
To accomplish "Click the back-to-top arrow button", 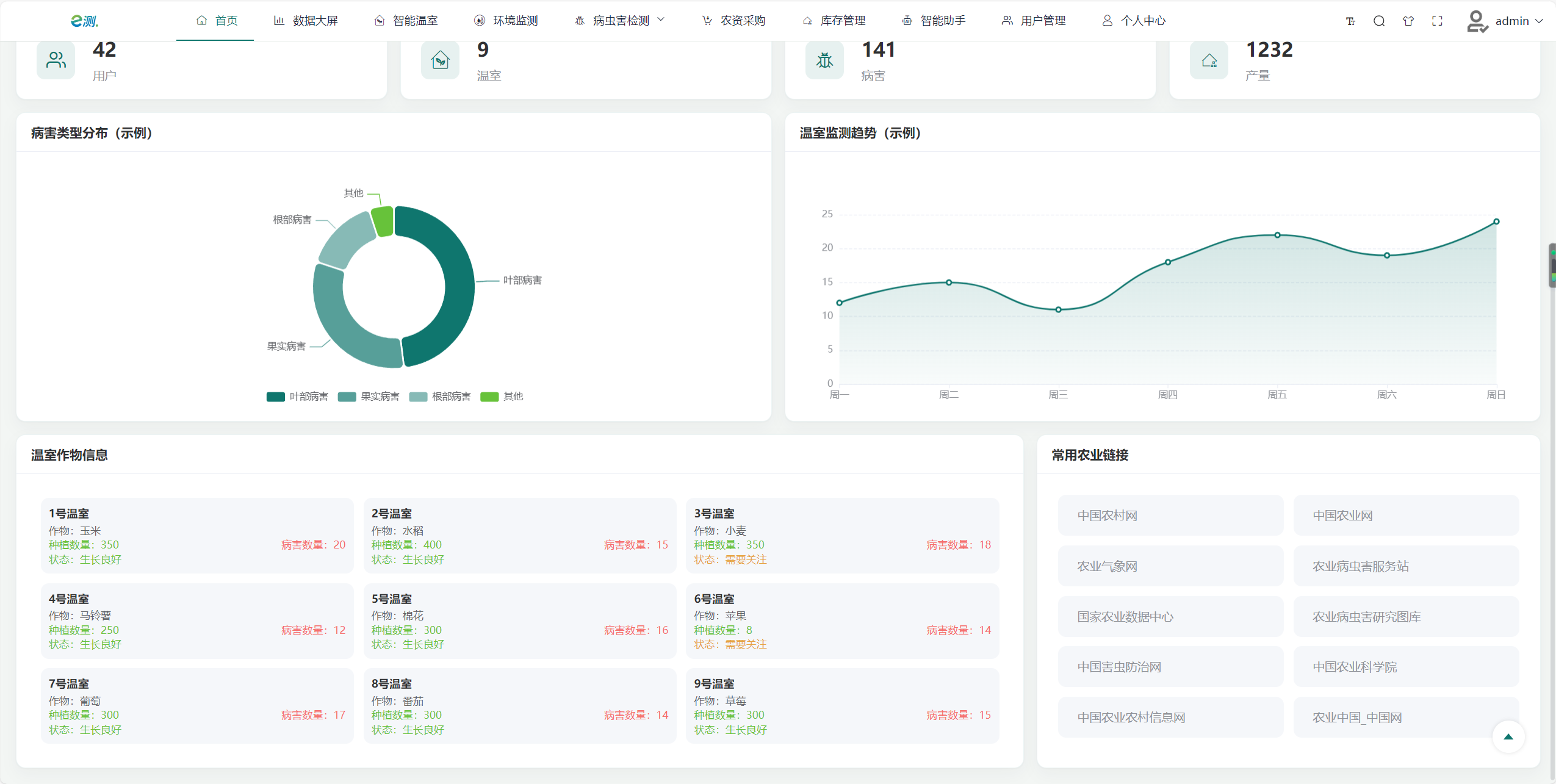I will click(1508, 736).
